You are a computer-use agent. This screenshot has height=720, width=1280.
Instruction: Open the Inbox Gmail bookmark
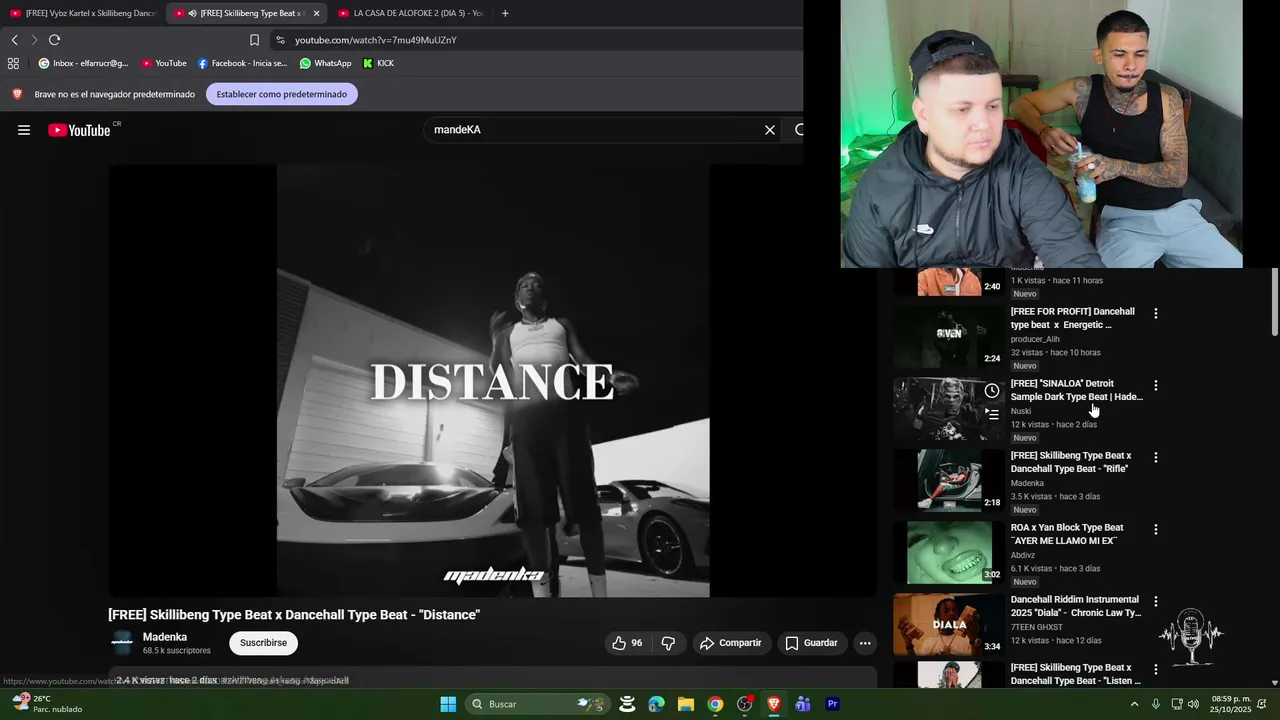click(83, 63)
